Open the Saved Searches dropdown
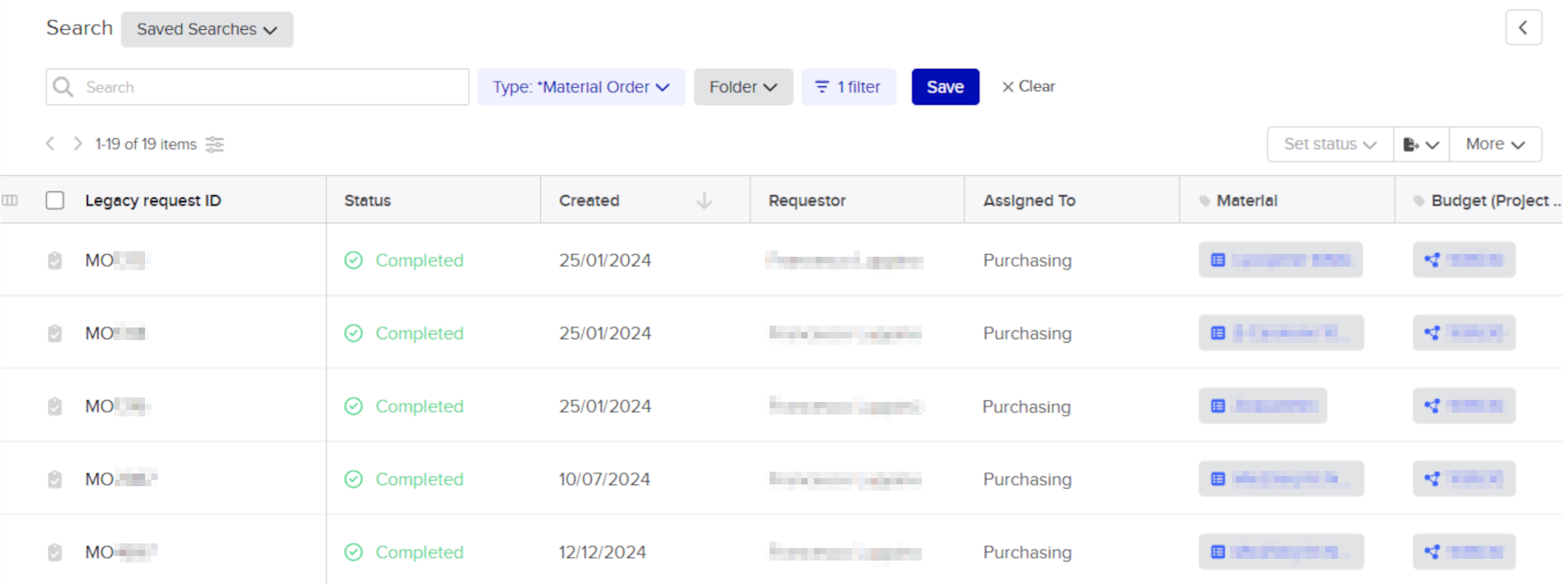 click(207, 29)
